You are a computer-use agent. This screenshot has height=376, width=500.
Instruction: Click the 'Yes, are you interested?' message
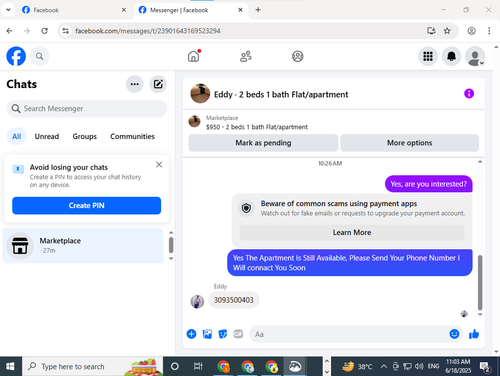pos(428,184)
